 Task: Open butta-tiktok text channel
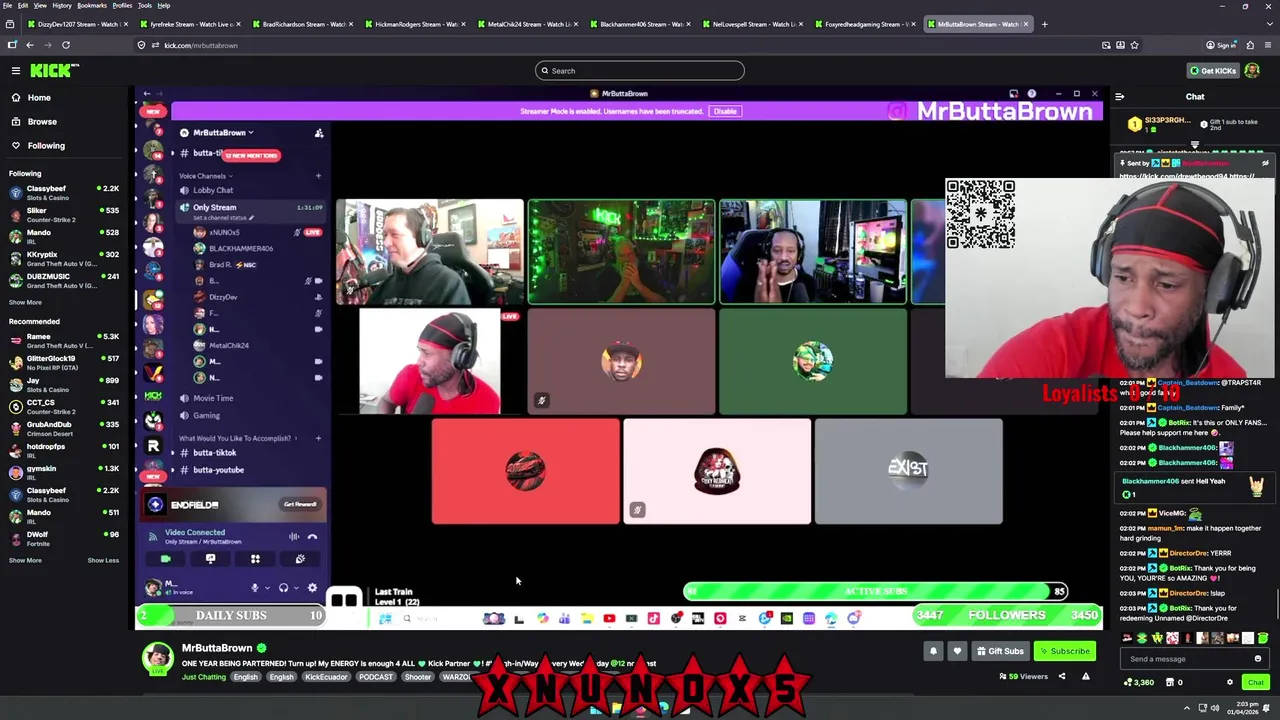[215, 453]
